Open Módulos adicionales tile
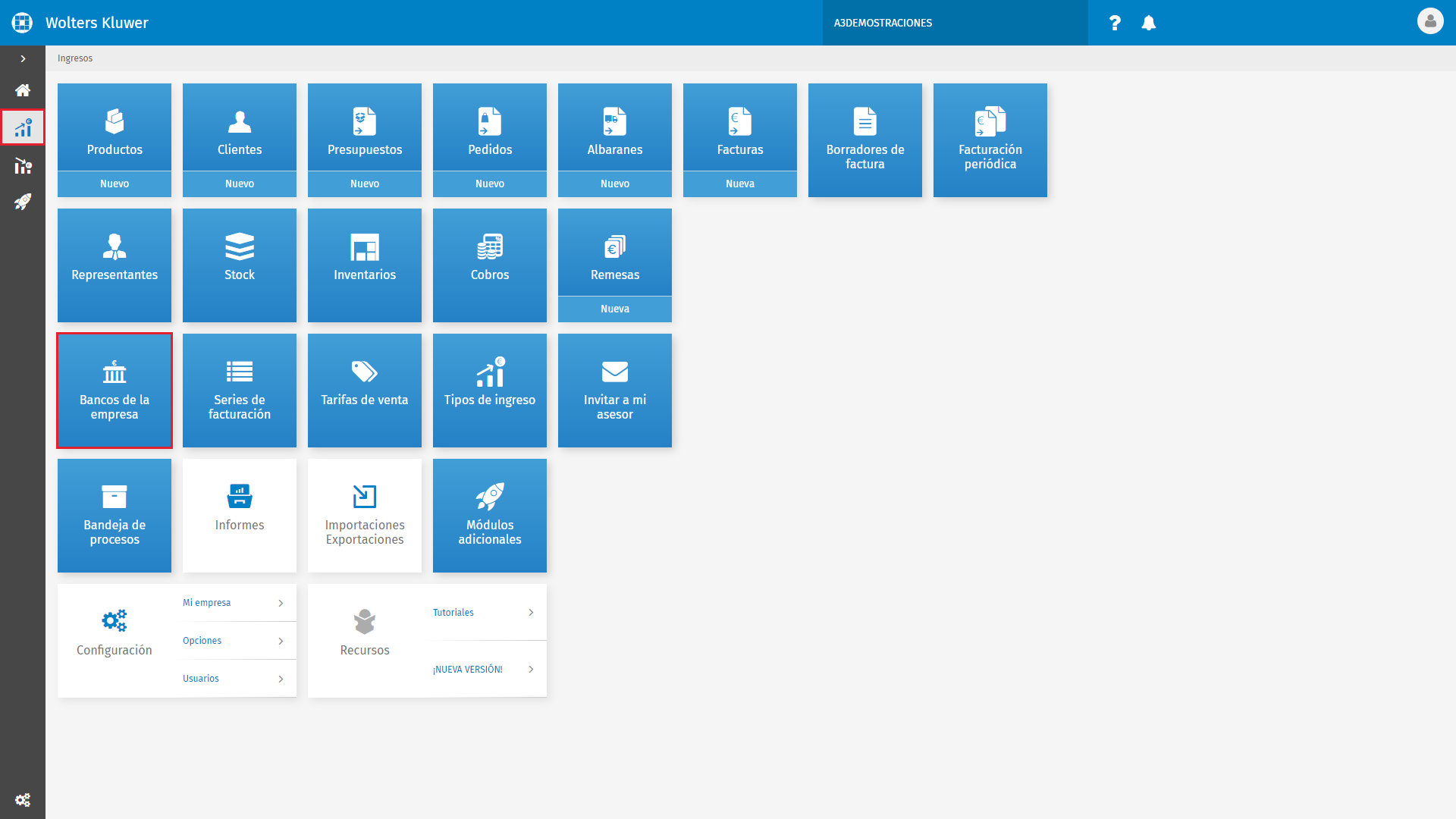 click(490, 516)
